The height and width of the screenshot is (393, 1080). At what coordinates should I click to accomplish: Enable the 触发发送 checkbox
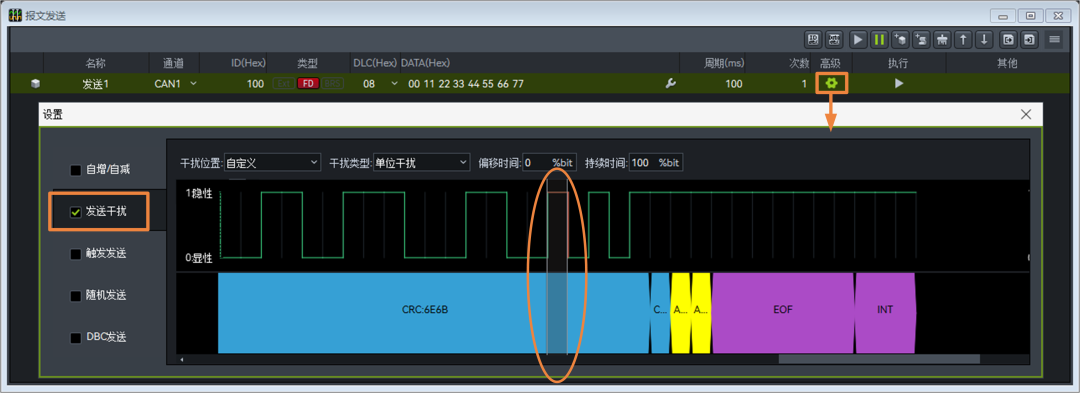76,254
